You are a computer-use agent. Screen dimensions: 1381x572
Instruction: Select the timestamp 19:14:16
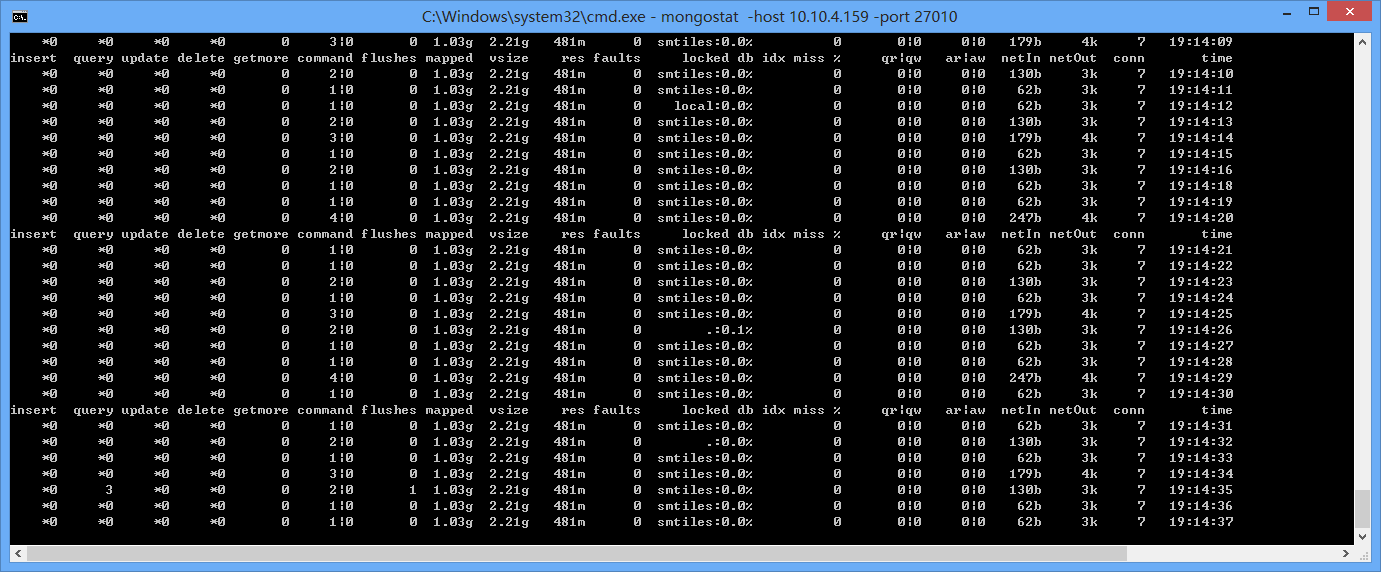coord(1200,170)
